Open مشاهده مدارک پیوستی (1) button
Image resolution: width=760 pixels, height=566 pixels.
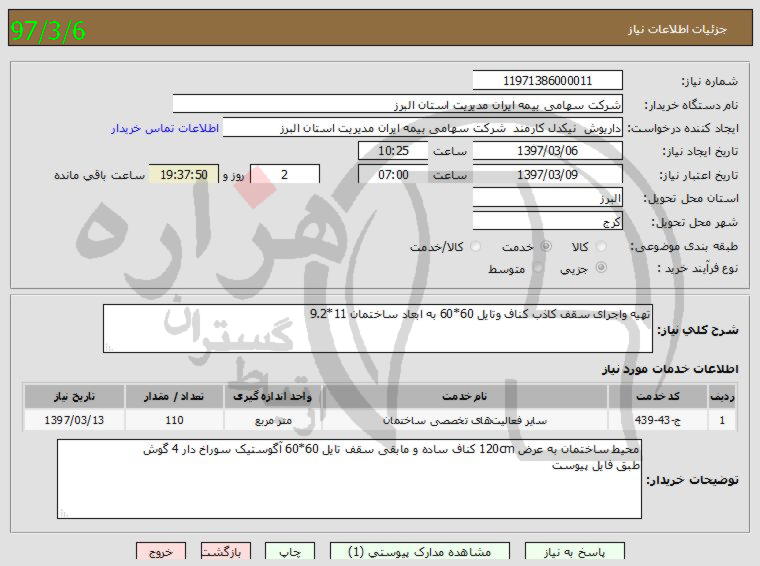click(420, 551)
